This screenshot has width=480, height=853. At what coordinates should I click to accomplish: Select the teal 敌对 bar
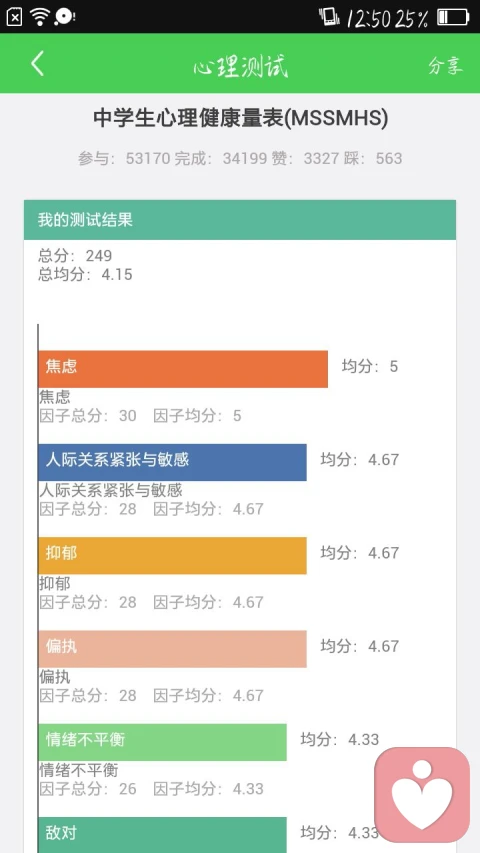[163, 835]
